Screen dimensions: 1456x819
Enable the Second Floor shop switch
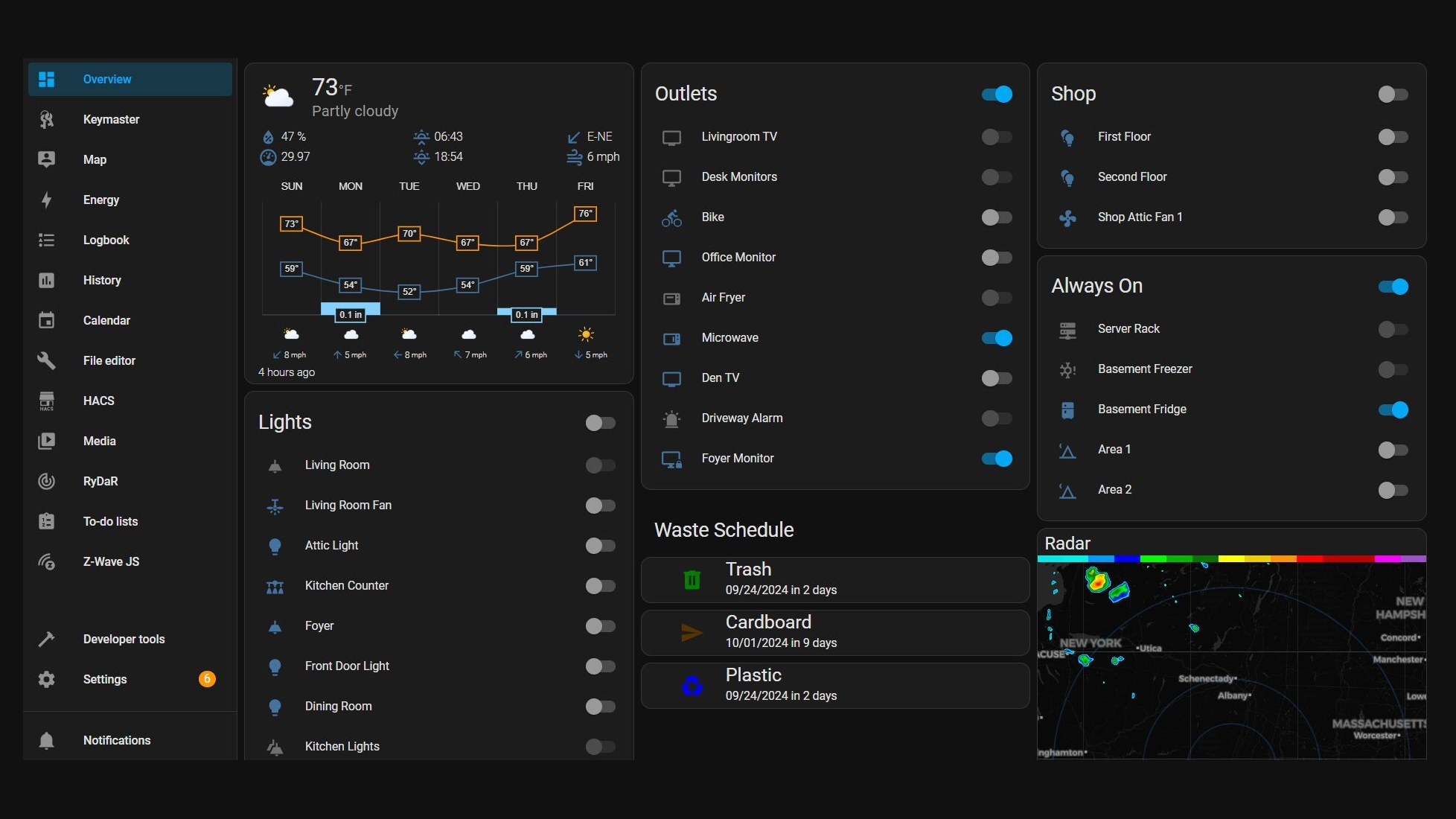point(1393,177)
